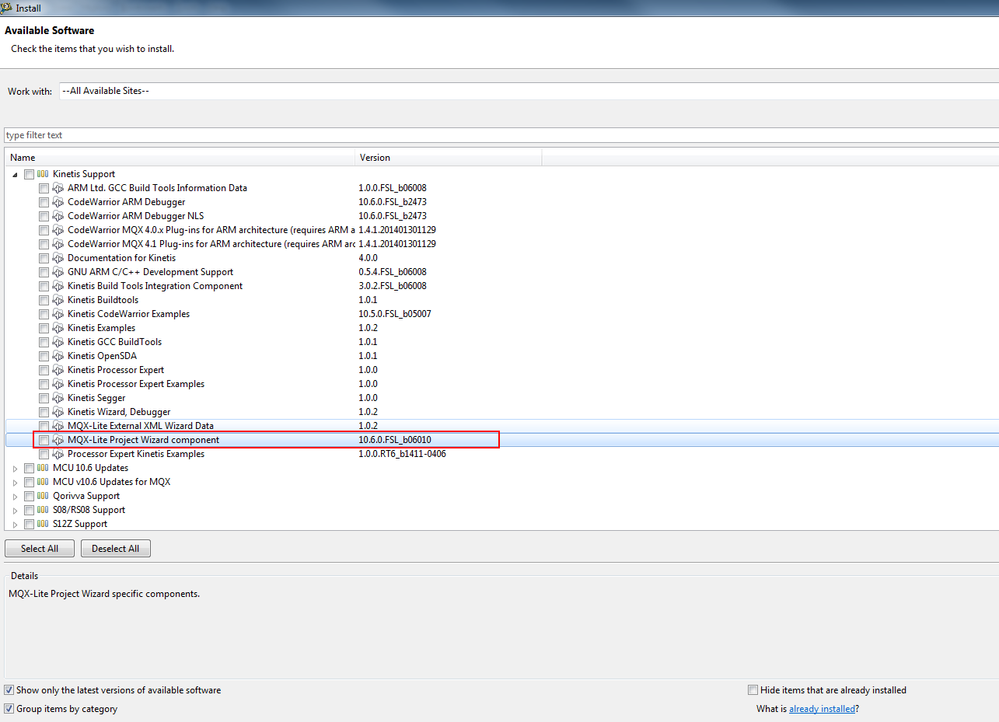Click the Name column header
This screenshot has height=722, width=999.
click(180, 157)
